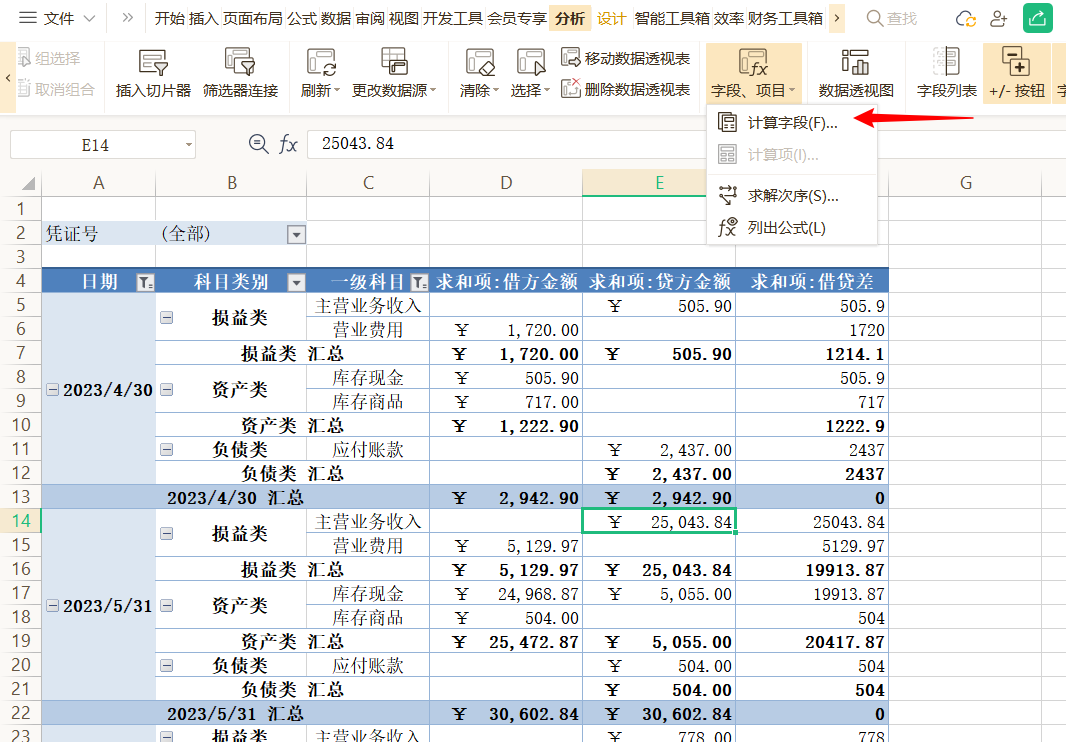Collapse 资产类 under 2023/4/30
Screen dimensions: 1066x742
(167, 390)
